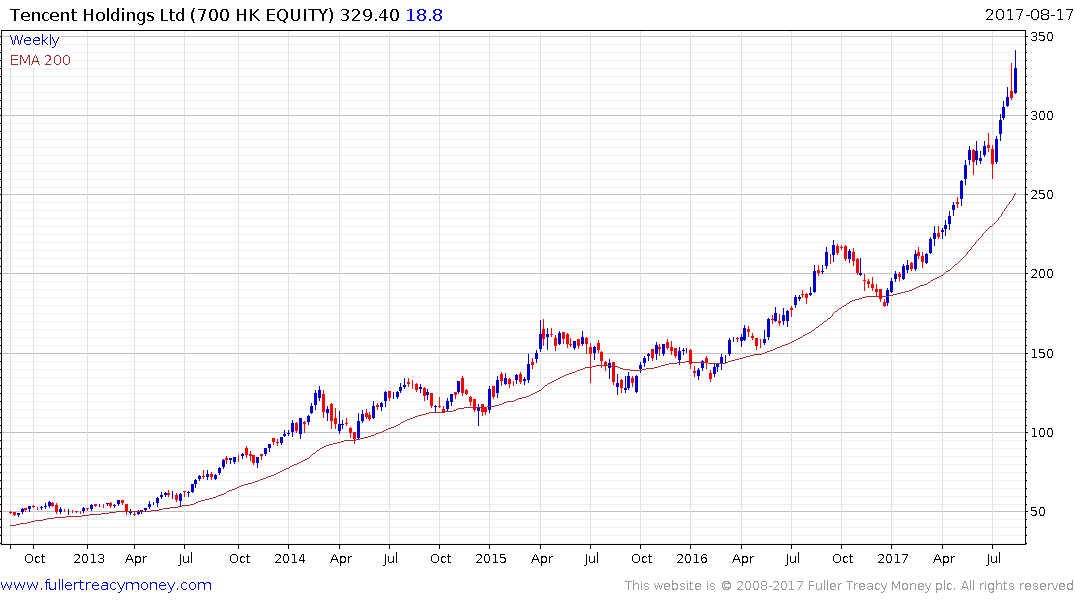The width and height of the screenshot is (1075, 600).
Task: Click the 250 price axis label
Action: pyautogui.click(x=1042, y=195)
